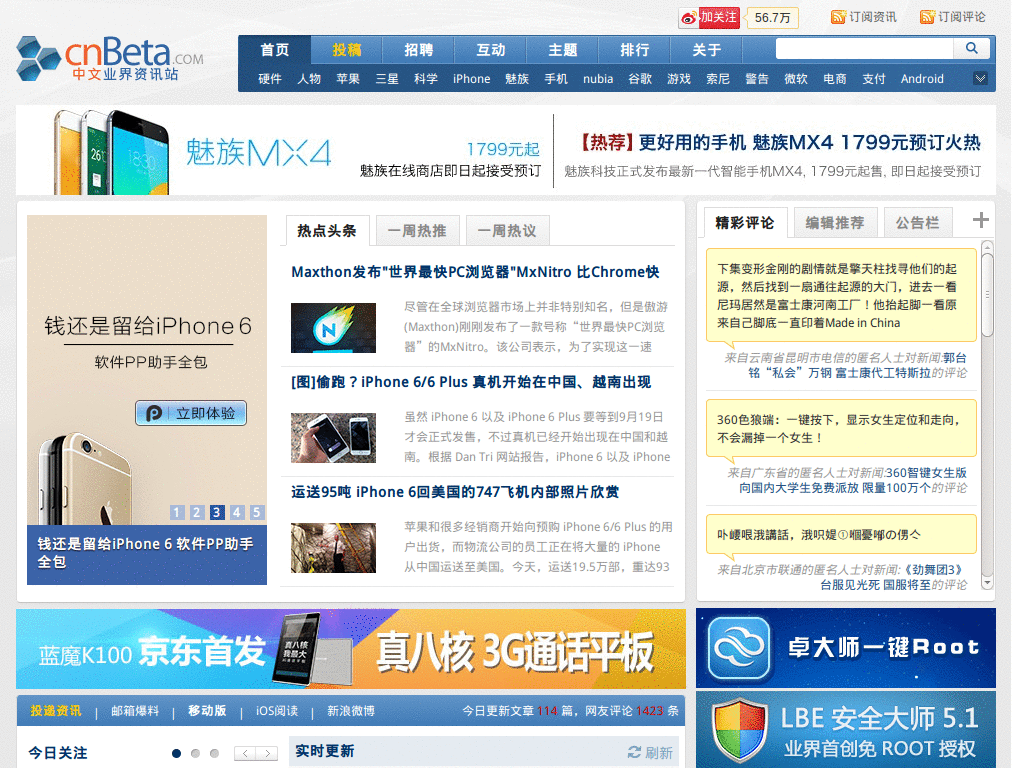Open the Maxthon MxNitro headline
1024x768 pixels.
tap(475, 272)
